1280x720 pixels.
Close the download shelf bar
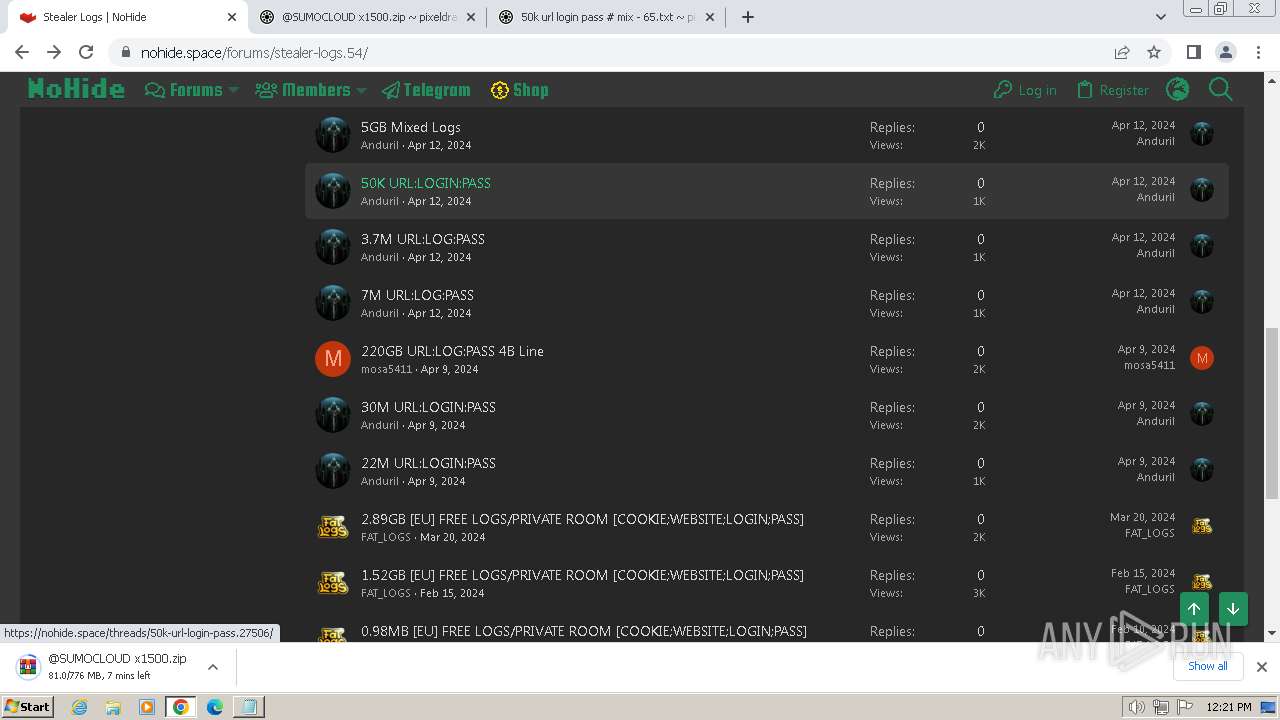(x=1262, y=666)
